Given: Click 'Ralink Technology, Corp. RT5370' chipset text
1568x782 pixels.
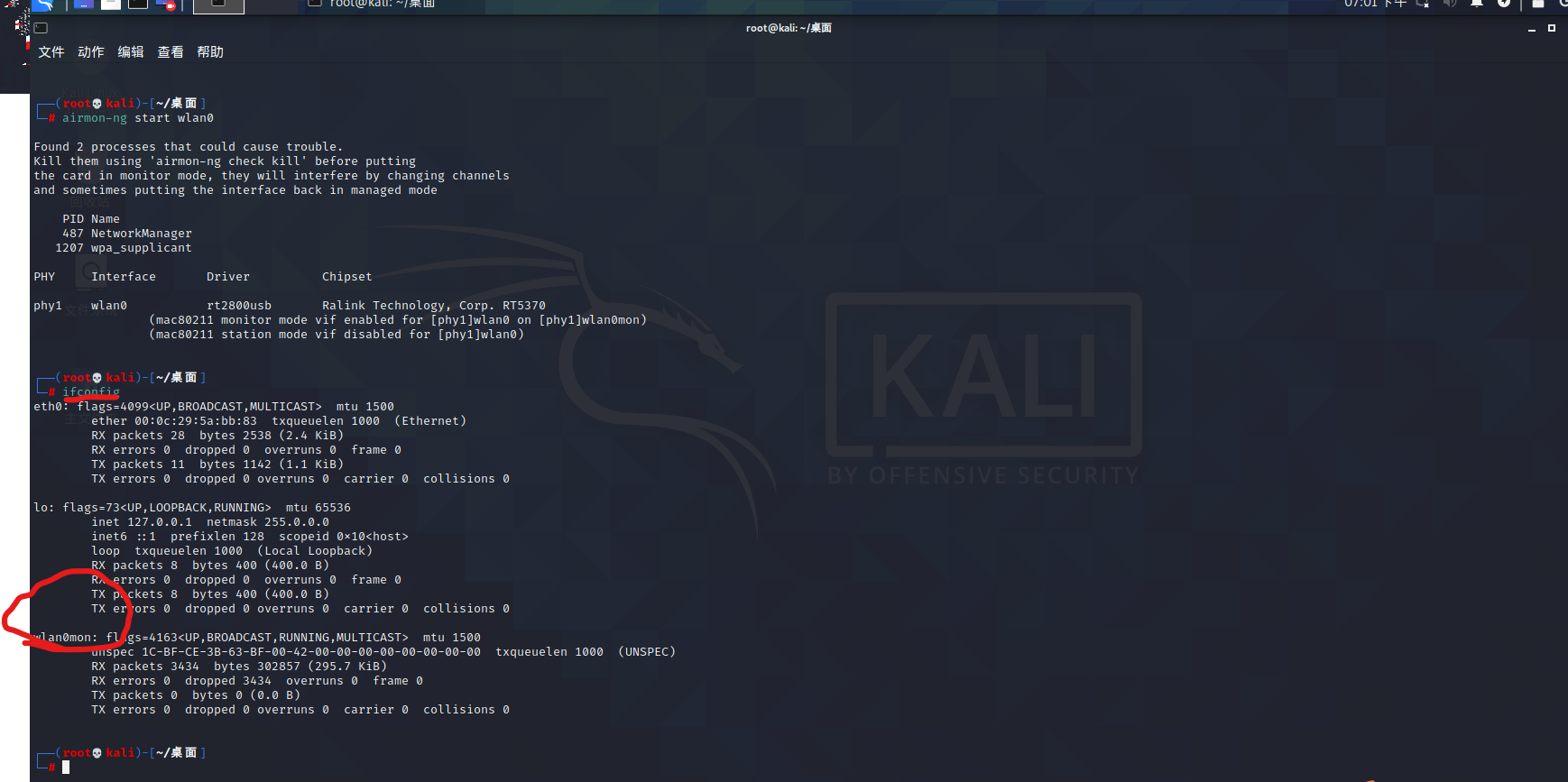Looking at the screenshot, I should point(434,306).
